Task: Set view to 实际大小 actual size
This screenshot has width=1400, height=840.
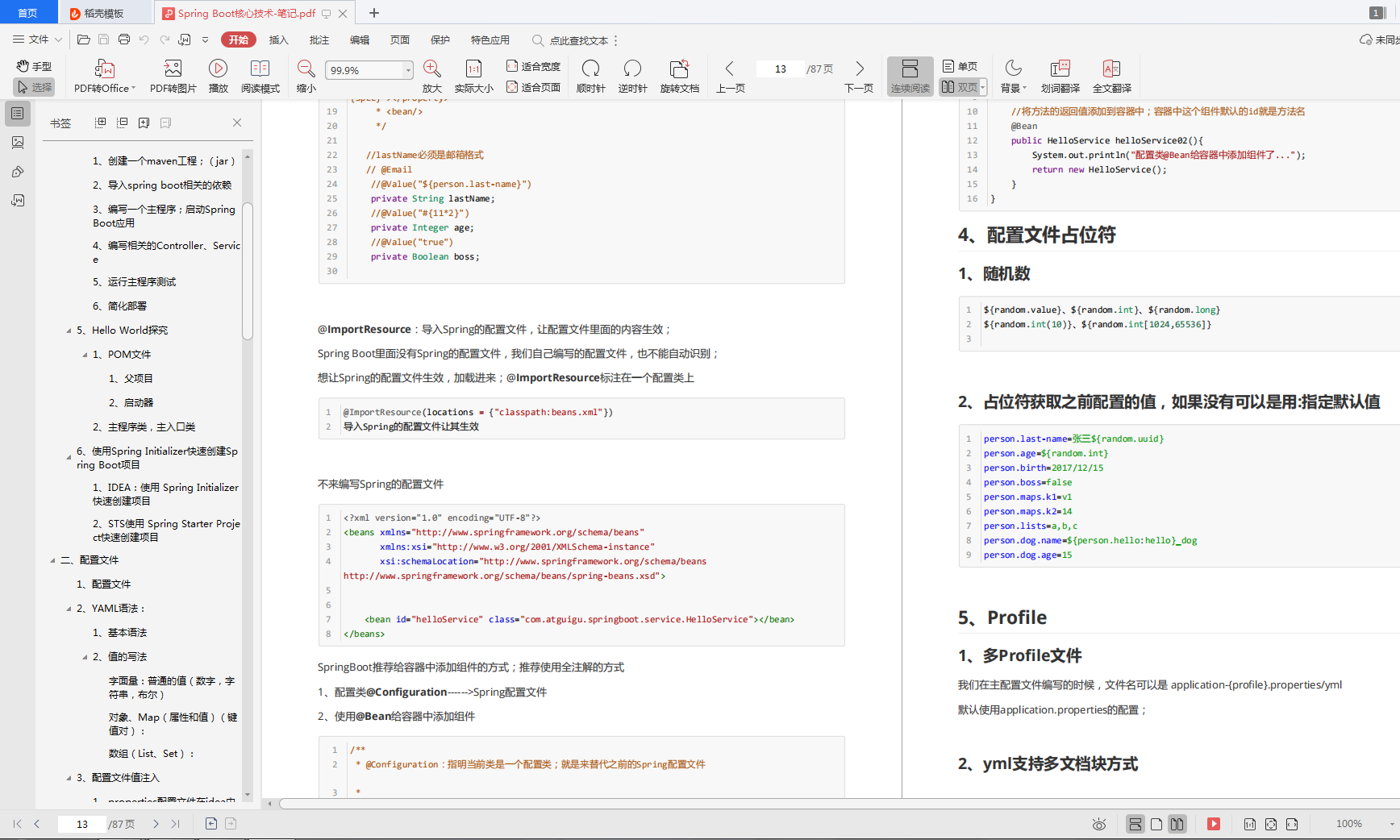Action: (473, 77)
